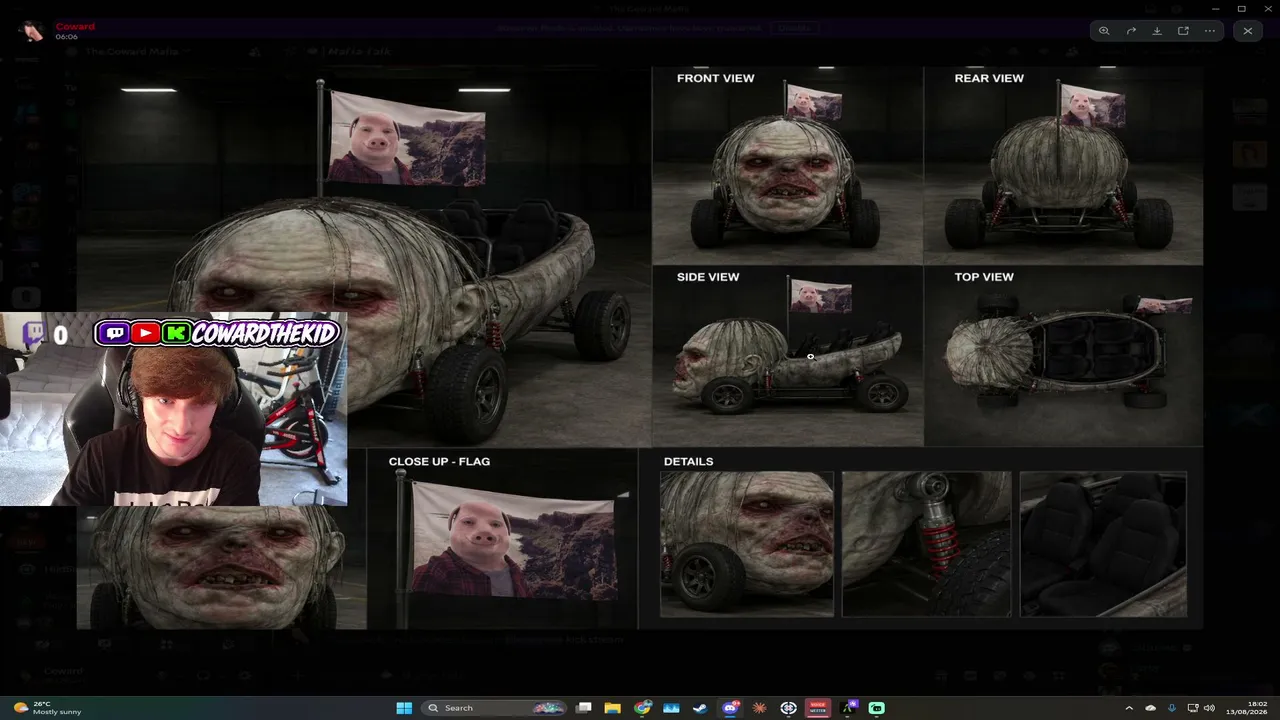This screenshot has height=720, width=1280.
Task: Click the YouTube logo in webcam overlay
Action: coord(145,333)
